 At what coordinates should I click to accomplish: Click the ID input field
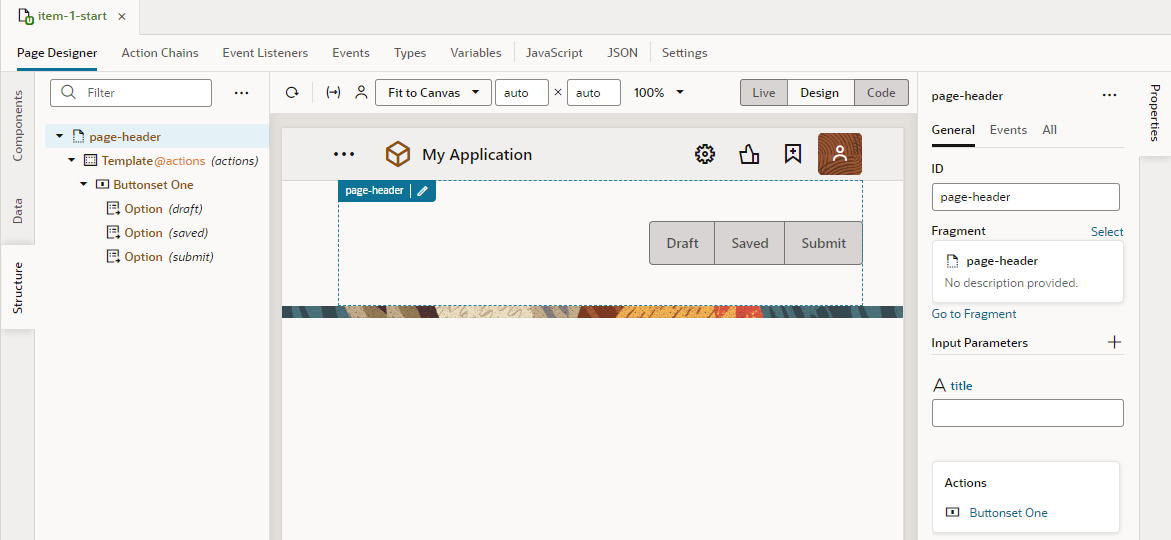pos(1026,197)
